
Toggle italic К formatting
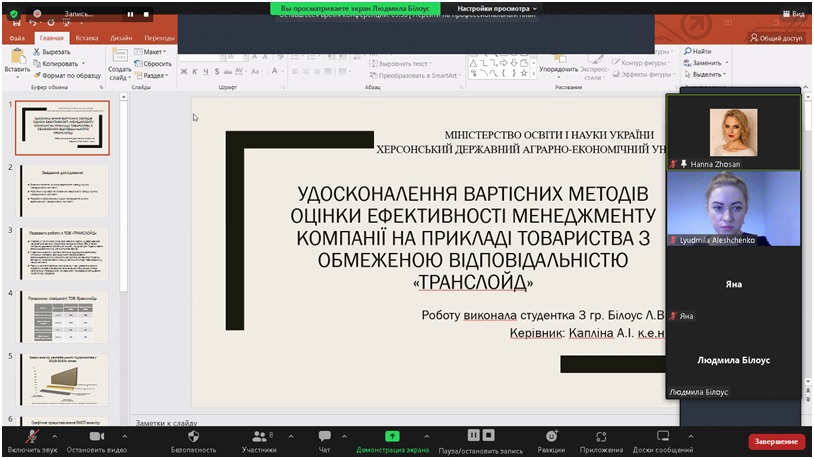click(195, 72)
